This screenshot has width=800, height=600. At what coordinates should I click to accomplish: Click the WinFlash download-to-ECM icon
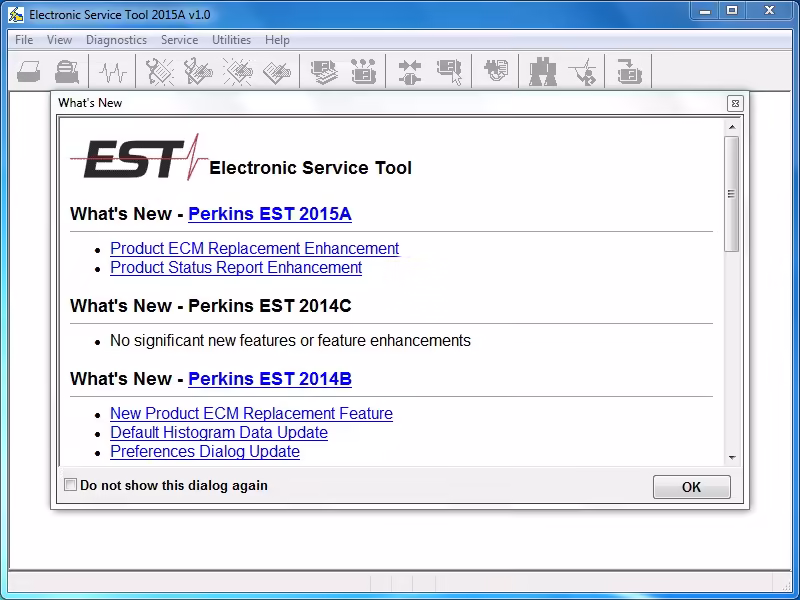(629, 71)
